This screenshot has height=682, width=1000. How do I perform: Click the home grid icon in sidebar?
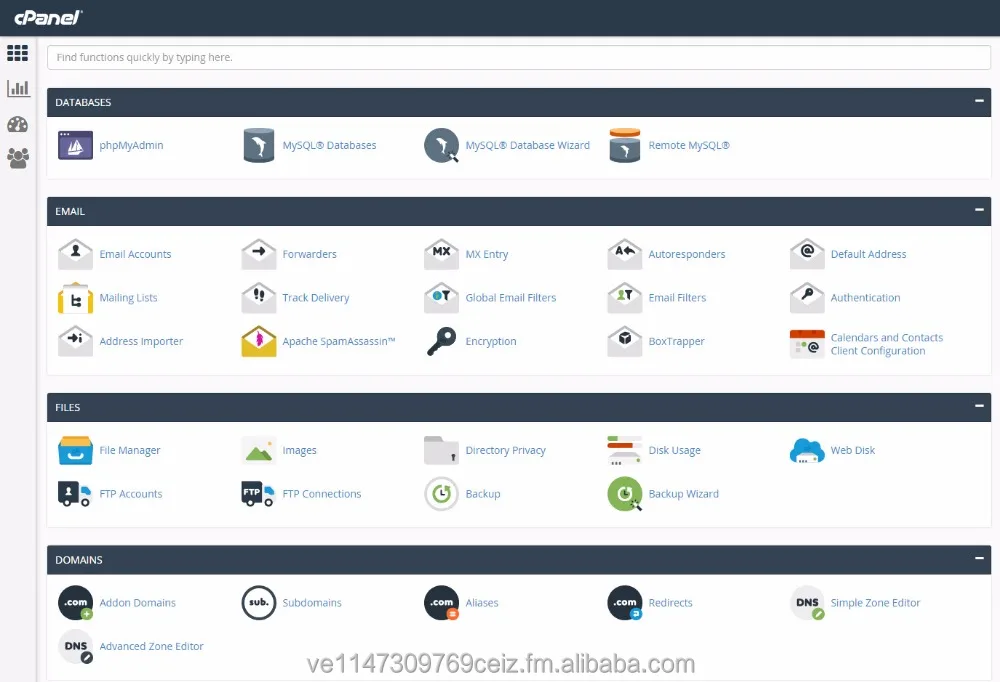(17, 53)
